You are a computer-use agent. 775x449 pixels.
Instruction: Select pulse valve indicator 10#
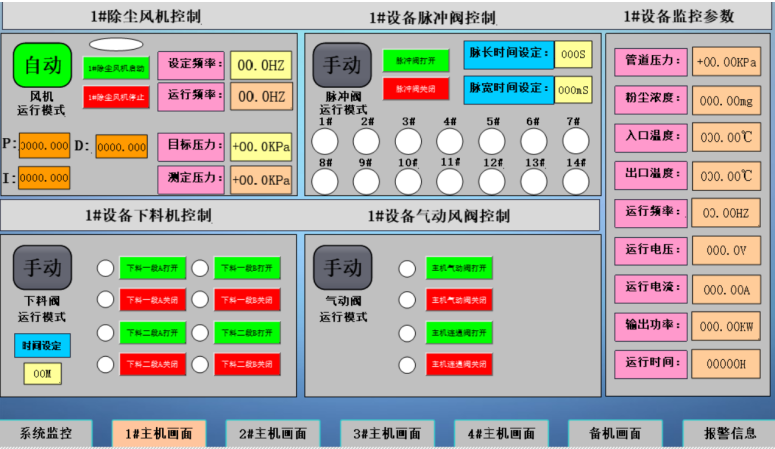pos(408,181)
